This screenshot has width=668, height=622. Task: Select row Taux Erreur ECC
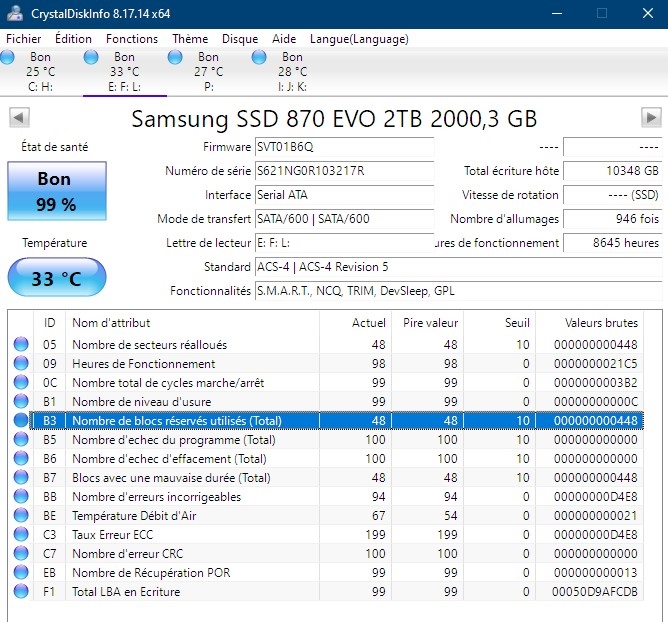(325, 534)
